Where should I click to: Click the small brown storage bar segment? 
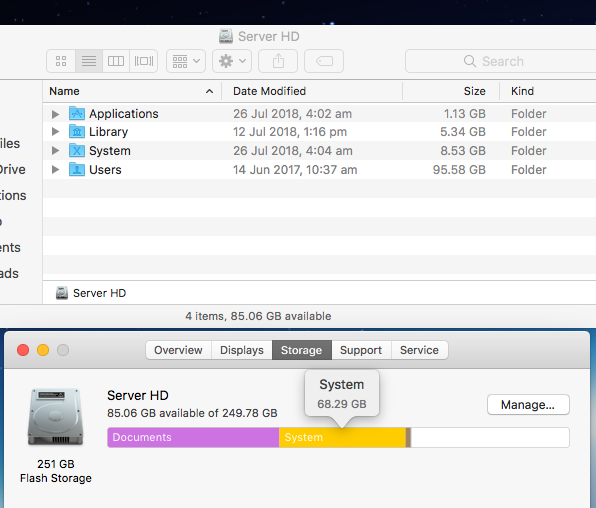(408, 437)
